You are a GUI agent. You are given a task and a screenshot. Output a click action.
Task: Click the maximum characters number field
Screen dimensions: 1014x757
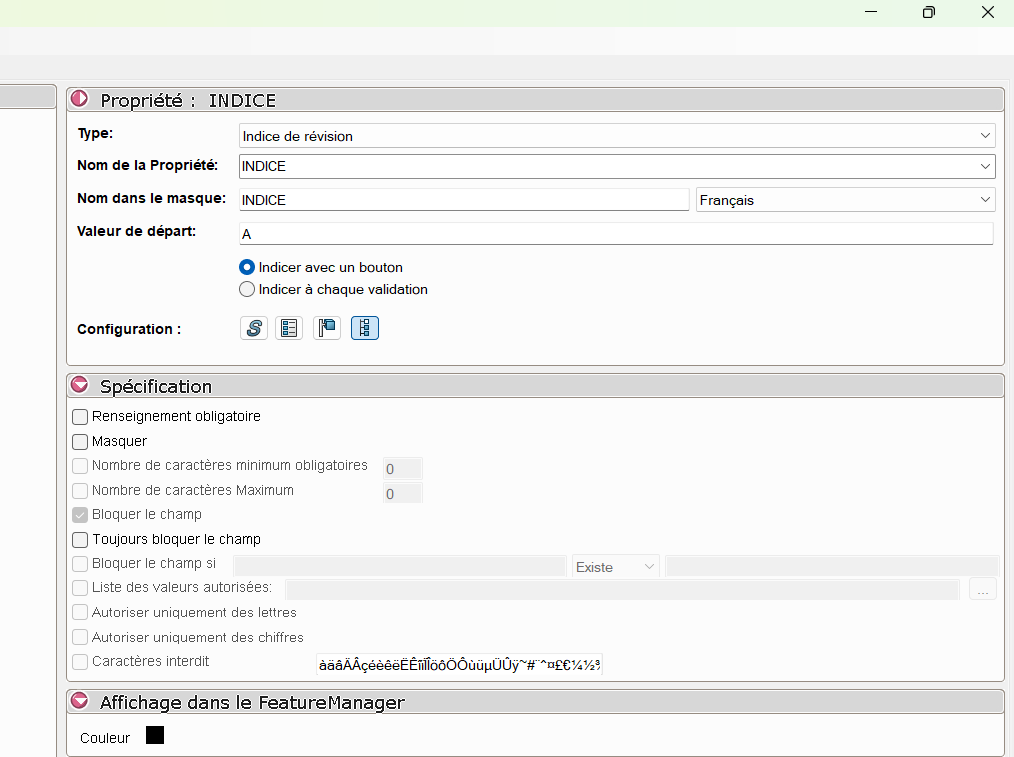[x=403, y=494]
